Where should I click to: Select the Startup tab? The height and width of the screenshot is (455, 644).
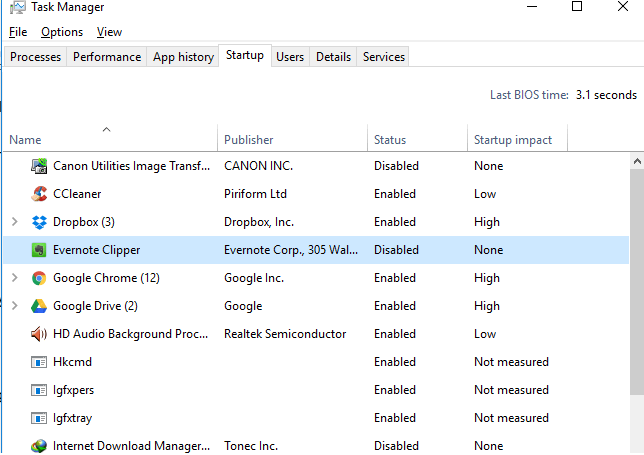245,55
